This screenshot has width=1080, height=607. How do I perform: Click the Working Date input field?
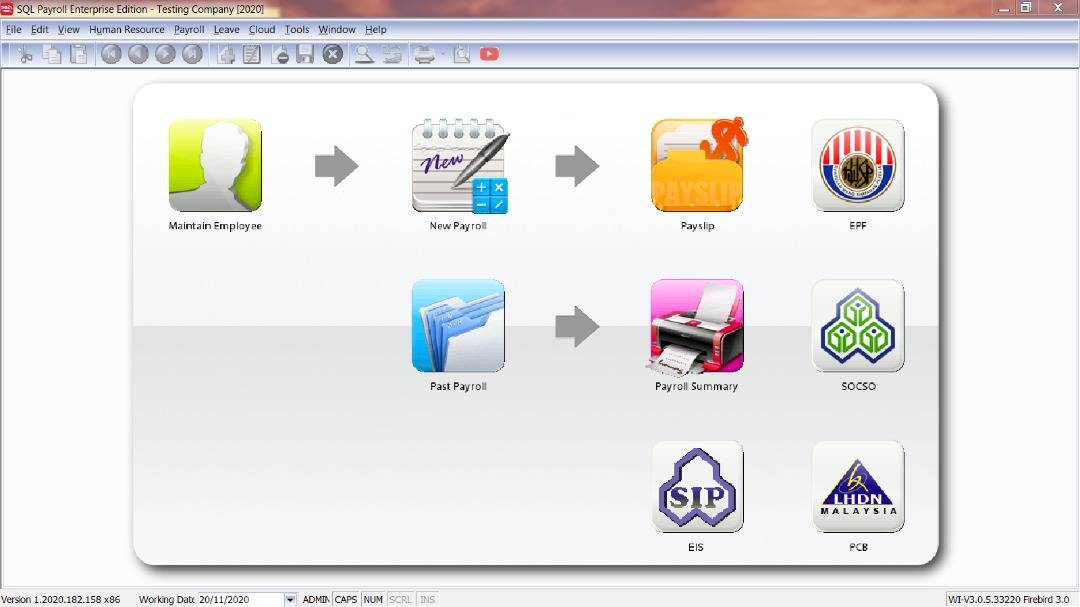pyautogui.click(x=239, y=599)
